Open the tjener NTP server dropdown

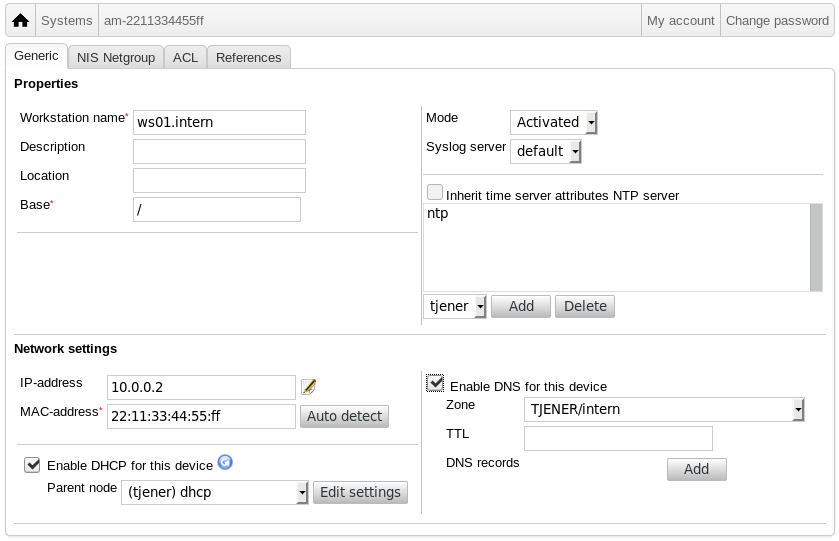pos(455,307)
